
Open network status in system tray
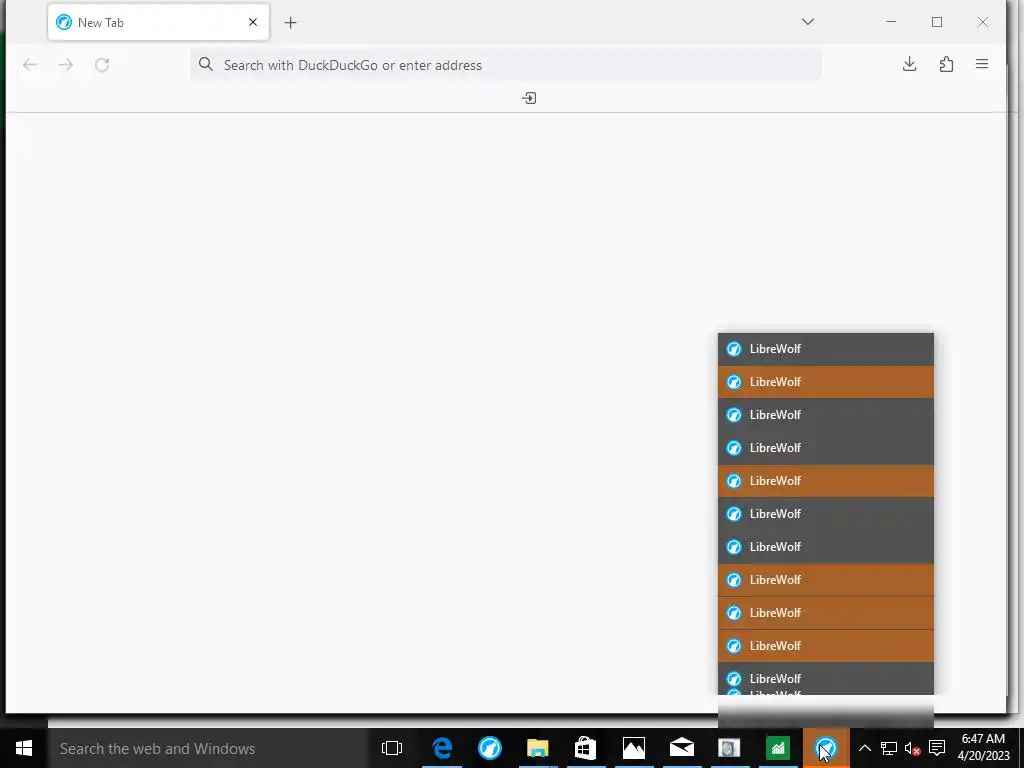(x=889, y=748)
